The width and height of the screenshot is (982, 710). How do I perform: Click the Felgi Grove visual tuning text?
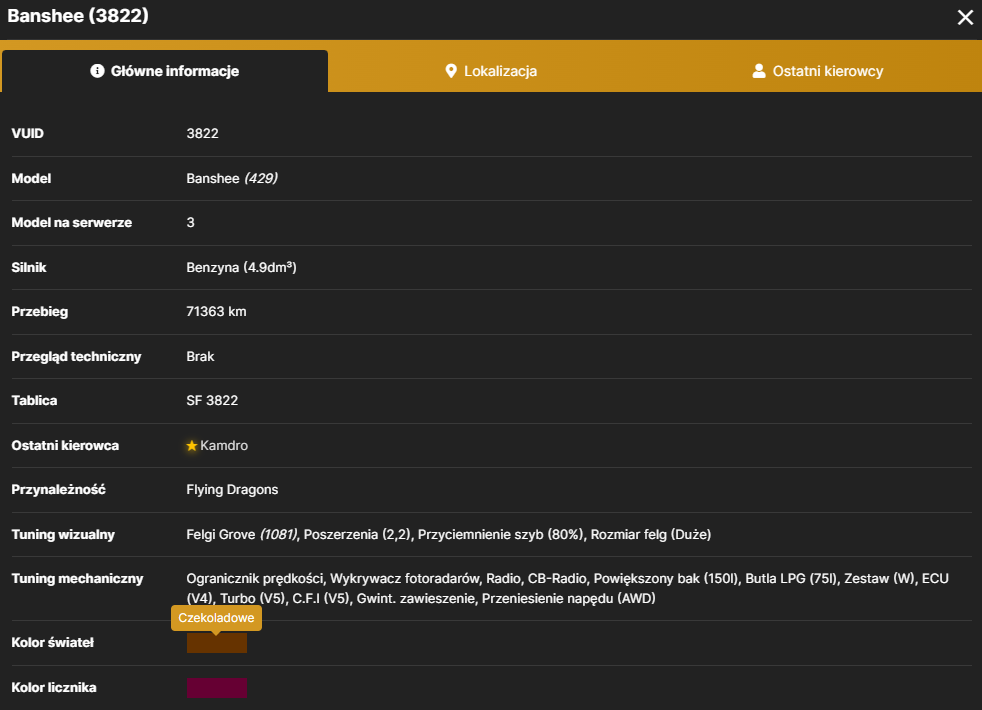coord(242,535)
